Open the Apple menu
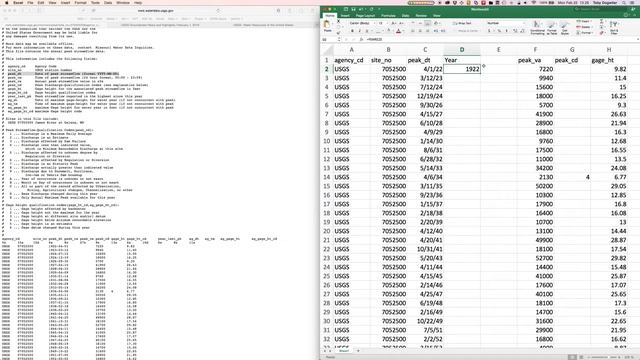 (6, 2)
